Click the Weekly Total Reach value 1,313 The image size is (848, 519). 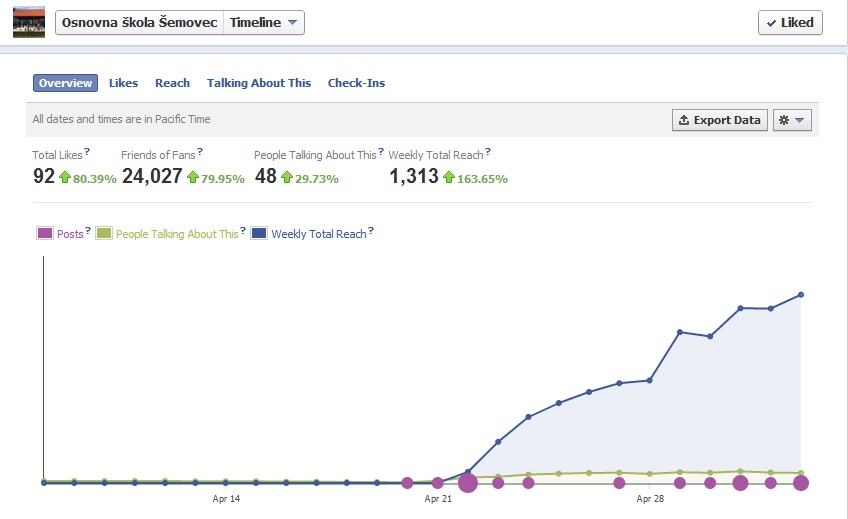tap(414, 176)
